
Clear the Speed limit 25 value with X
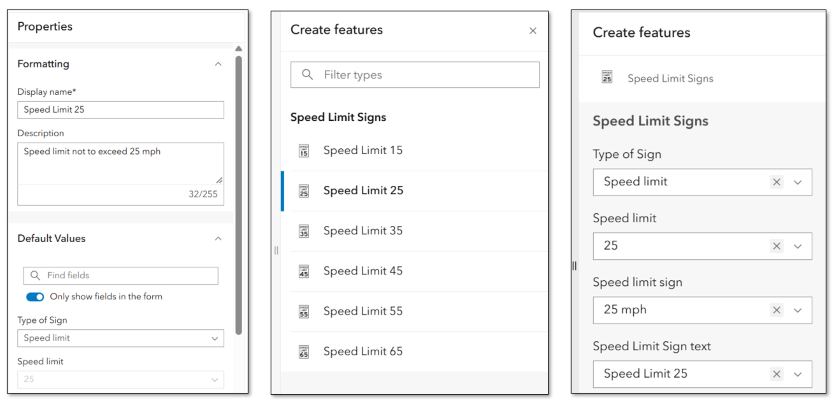coord(777,246)
